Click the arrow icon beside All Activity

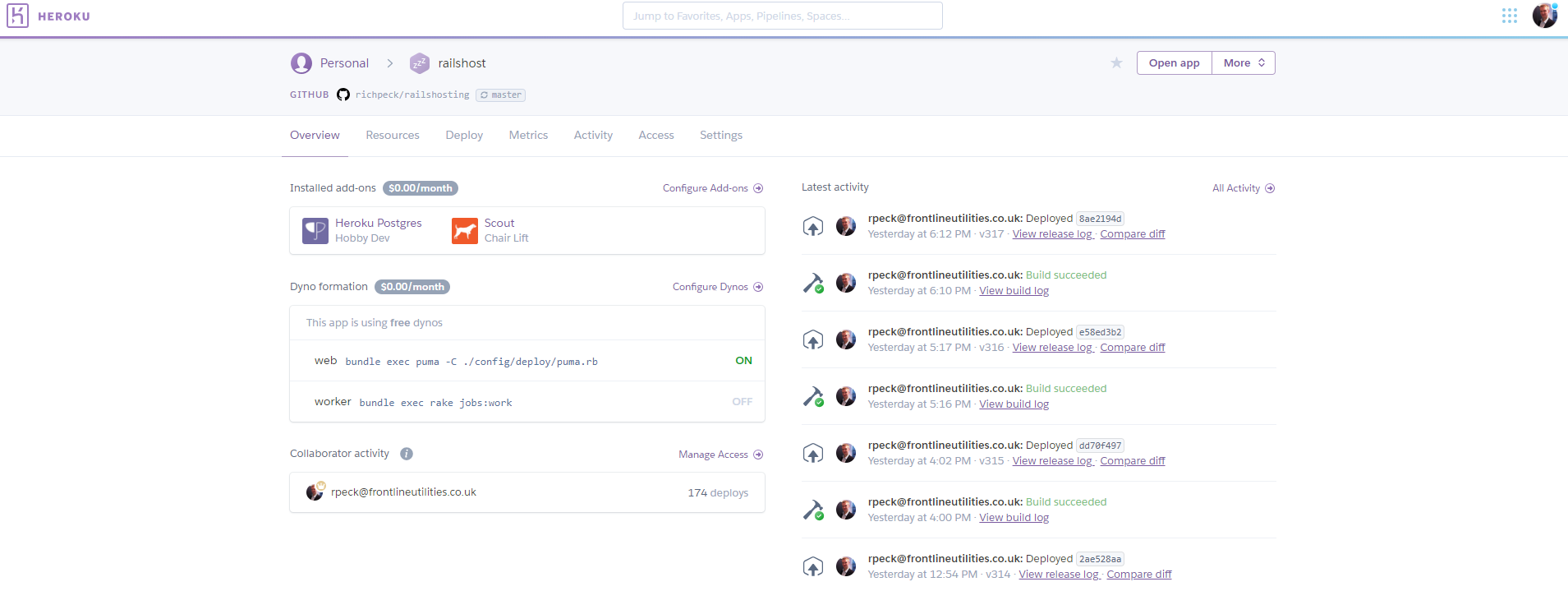point(1270,188)
